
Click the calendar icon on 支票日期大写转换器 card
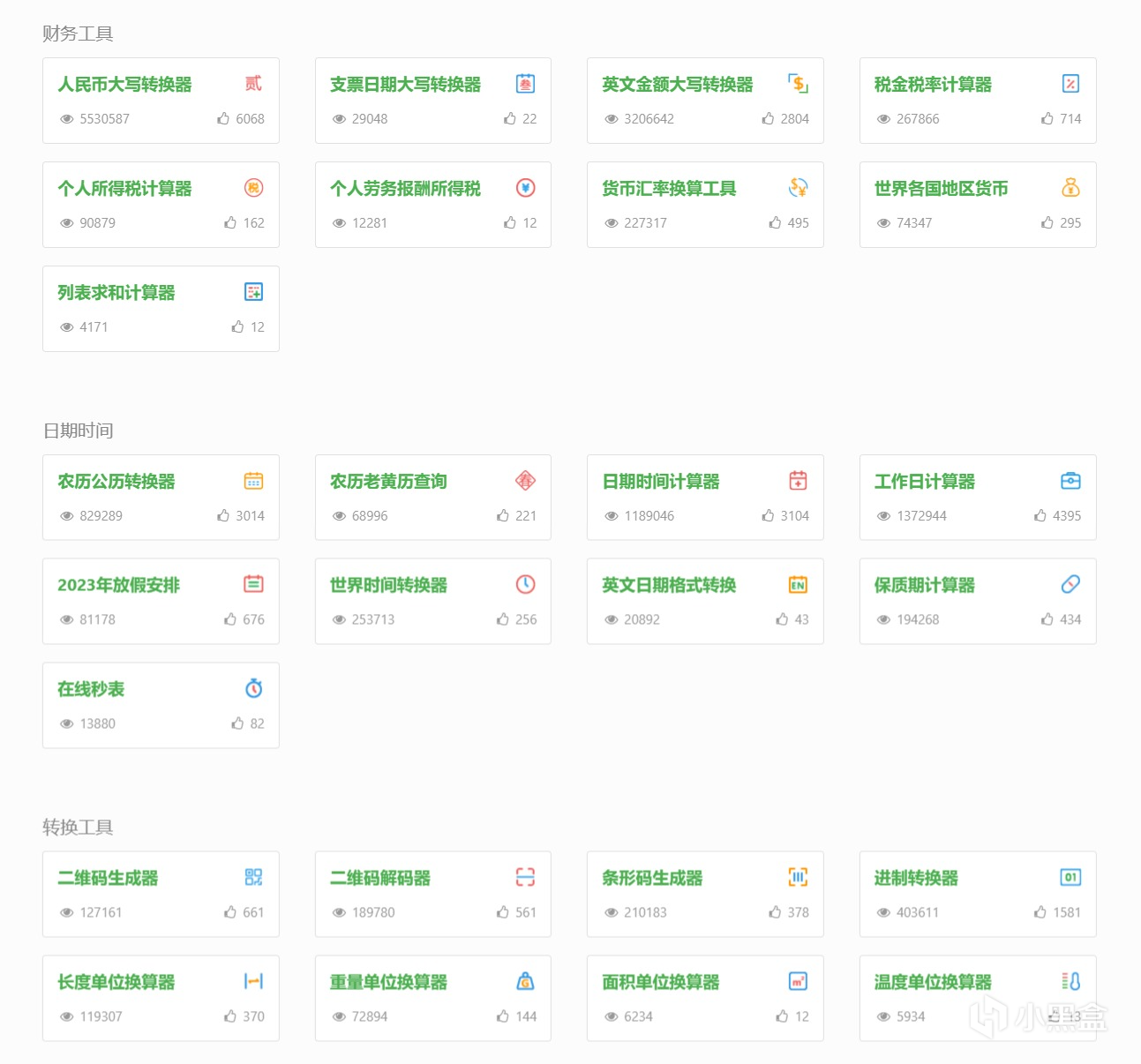click(x=526, y=84)
